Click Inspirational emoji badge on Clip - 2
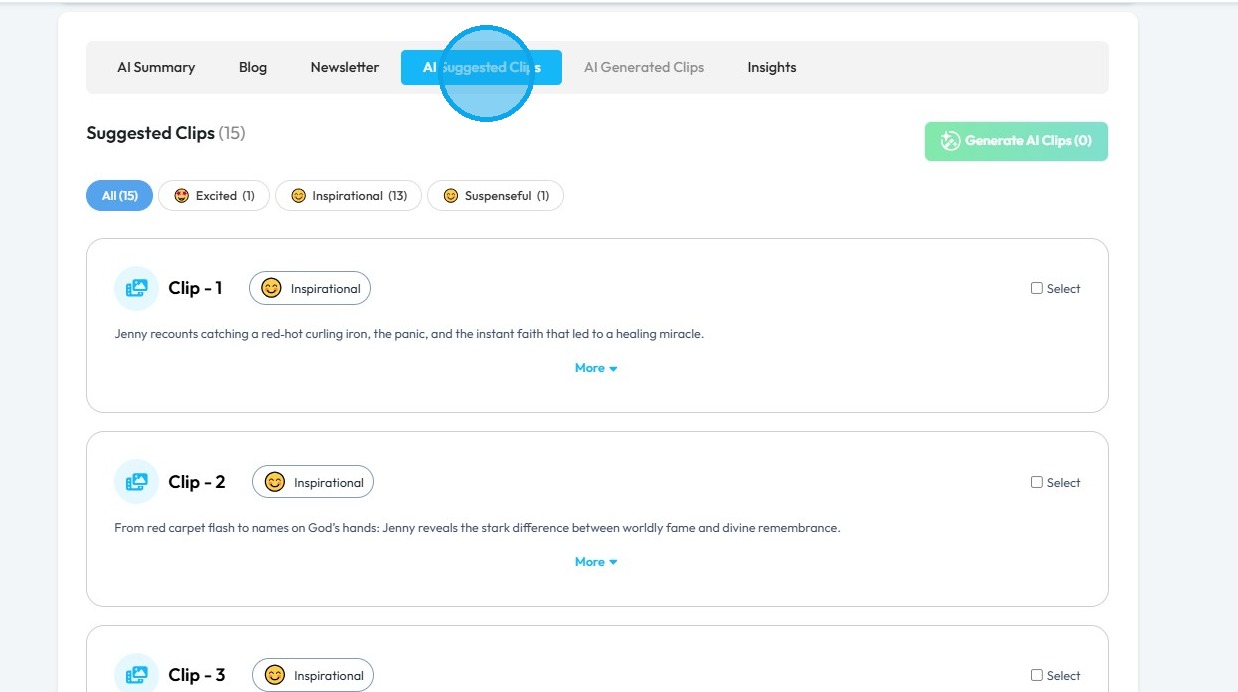 (x=313, y=482)
